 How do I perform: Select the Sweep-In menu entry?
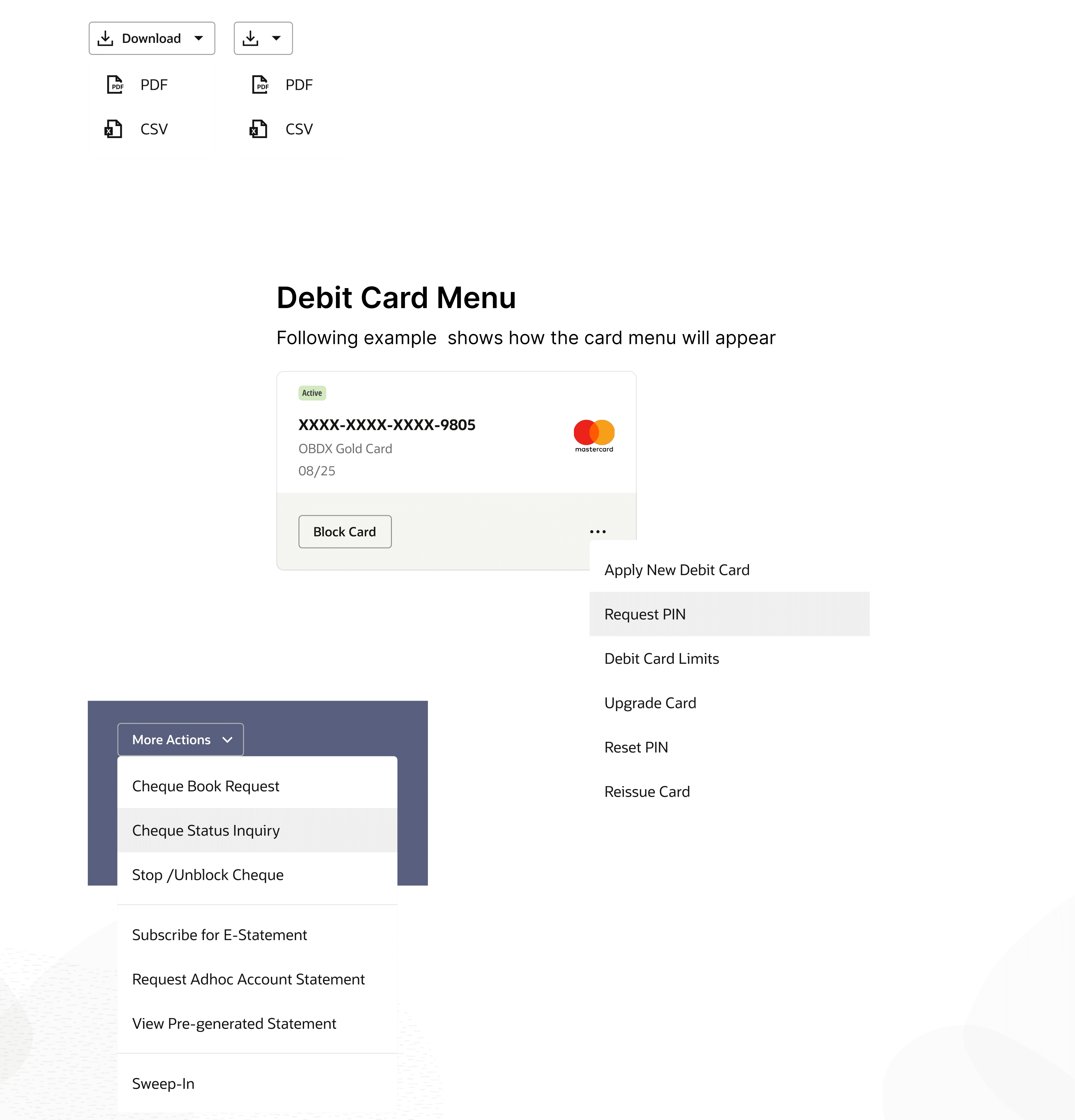point(163,1083)
